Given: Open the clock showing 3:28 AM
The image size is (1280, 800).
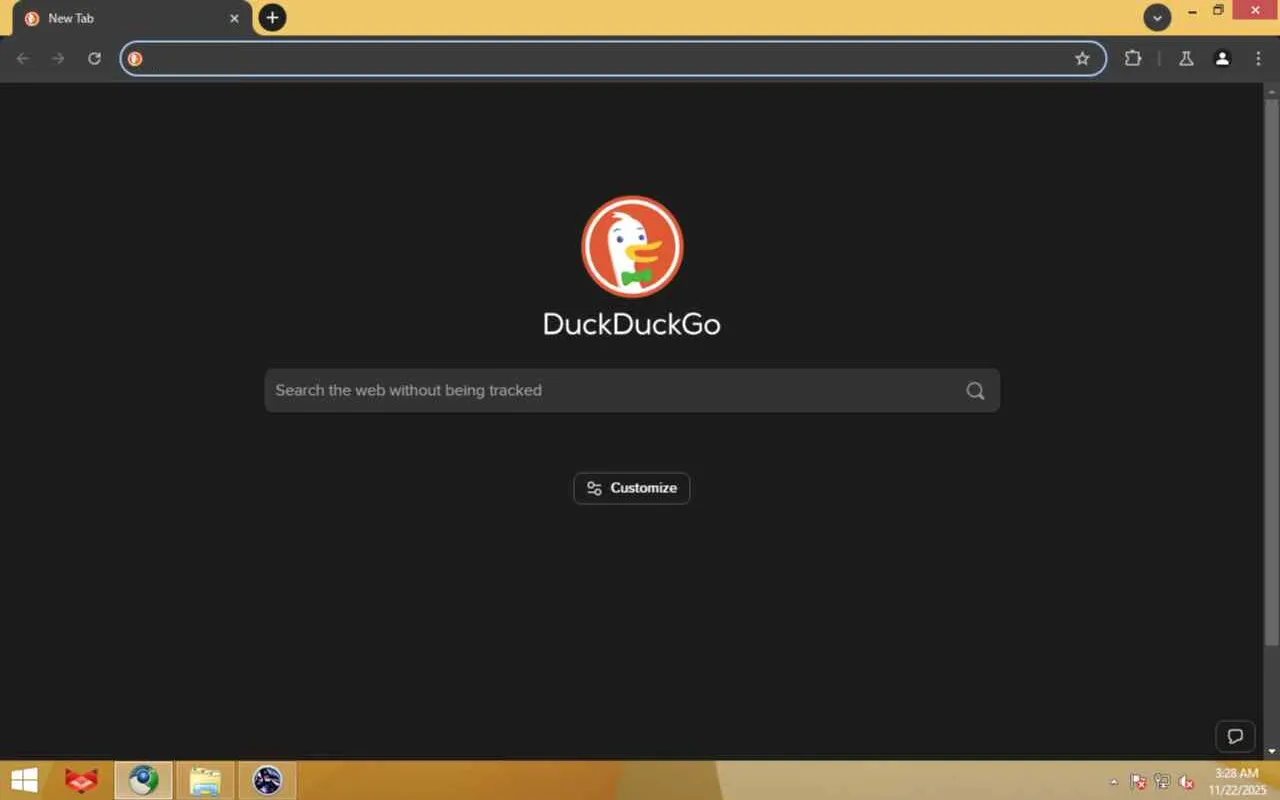Looking at the screenshot, I should (1237, 781).
